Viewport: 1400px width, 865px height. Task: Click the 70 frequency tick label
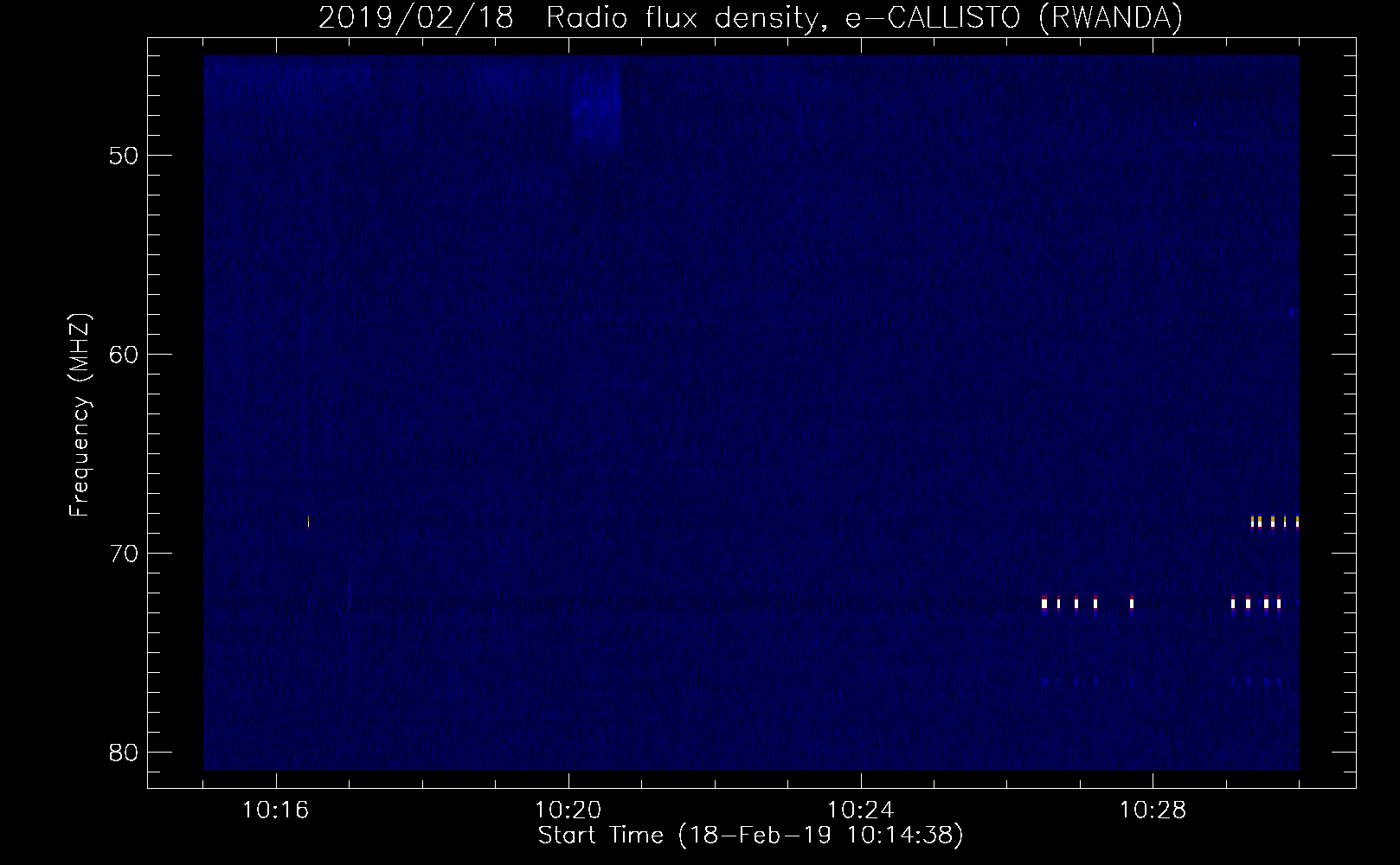pyautogui.click(x=125, y=554)
